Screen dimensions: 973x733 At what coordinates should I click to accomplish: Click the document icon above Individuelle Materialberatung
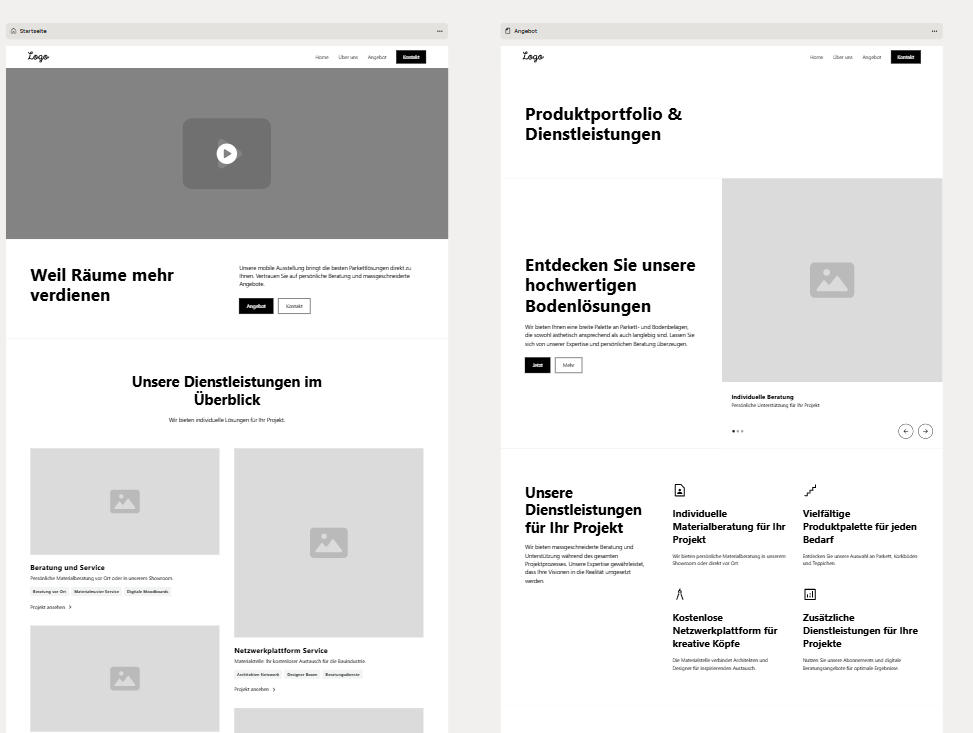tap(679, 490)
